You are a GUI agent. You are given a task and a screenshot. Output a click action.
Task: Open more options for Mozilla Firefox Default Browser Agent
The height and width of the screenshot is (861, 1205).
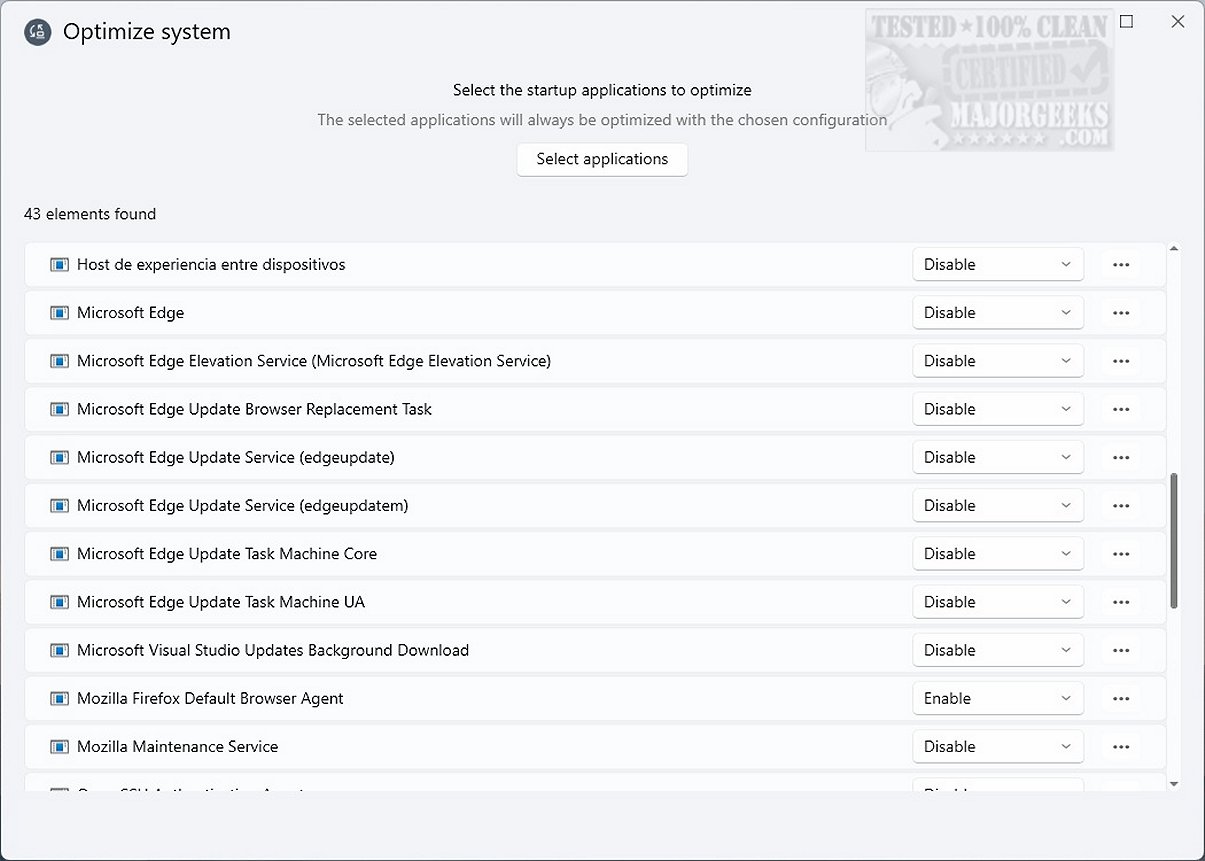(x=1120, y=699)
